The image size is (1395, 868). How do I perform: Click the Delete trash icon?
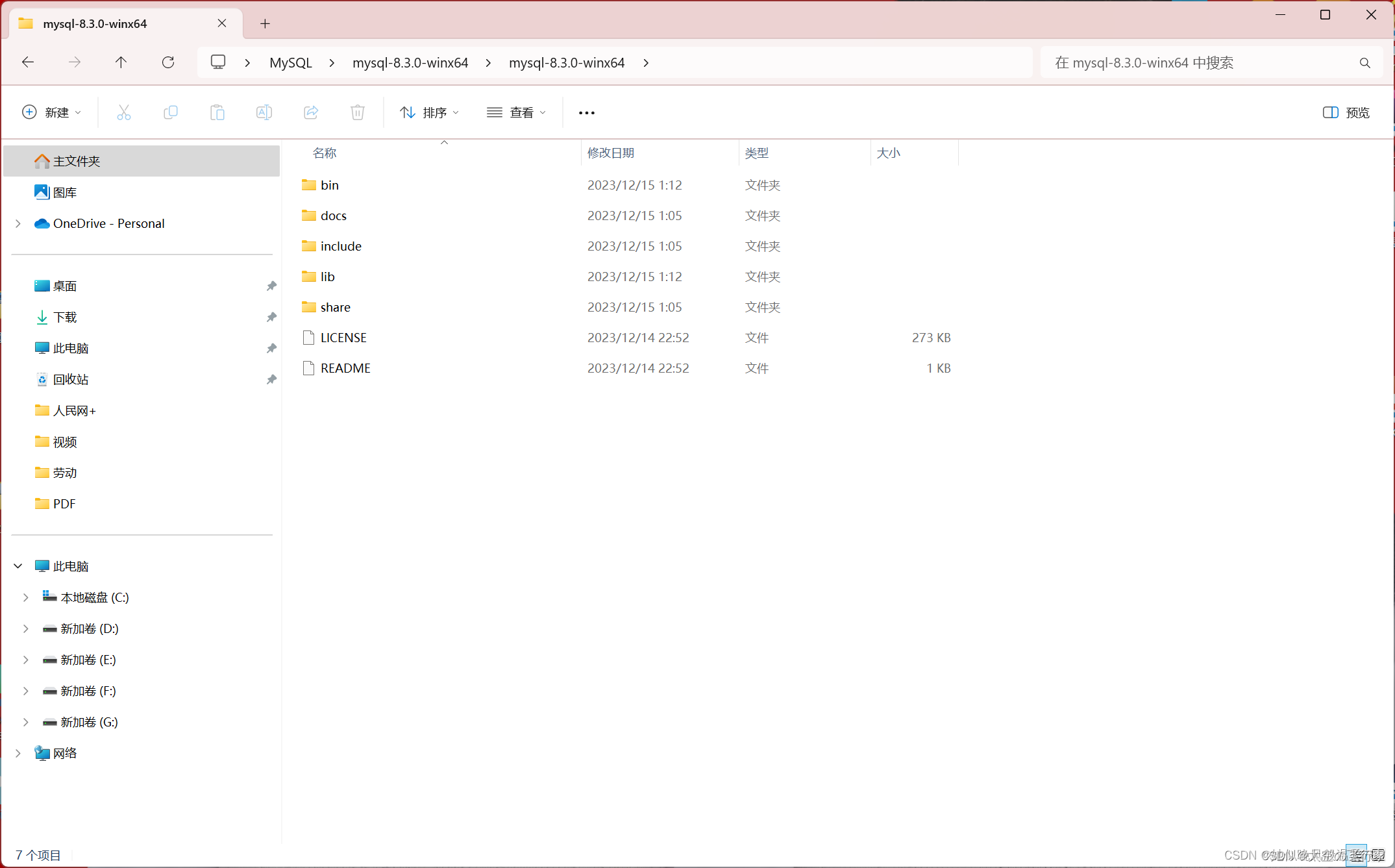pyautogui.click(x=357, y=113)
